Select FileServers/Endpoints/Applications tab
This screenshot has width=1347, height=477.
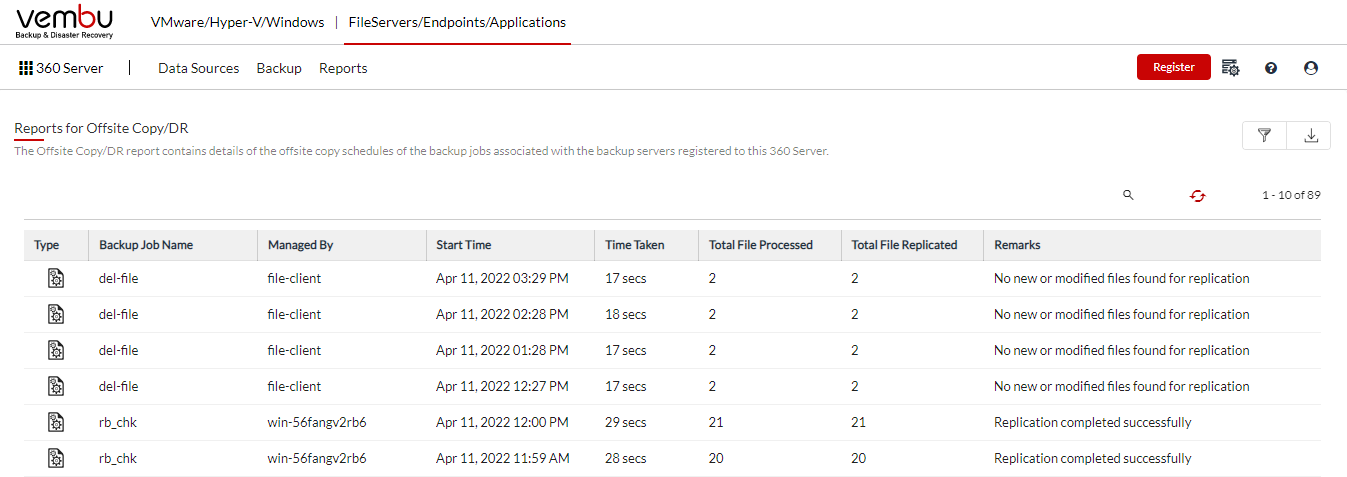coord(457,22)
